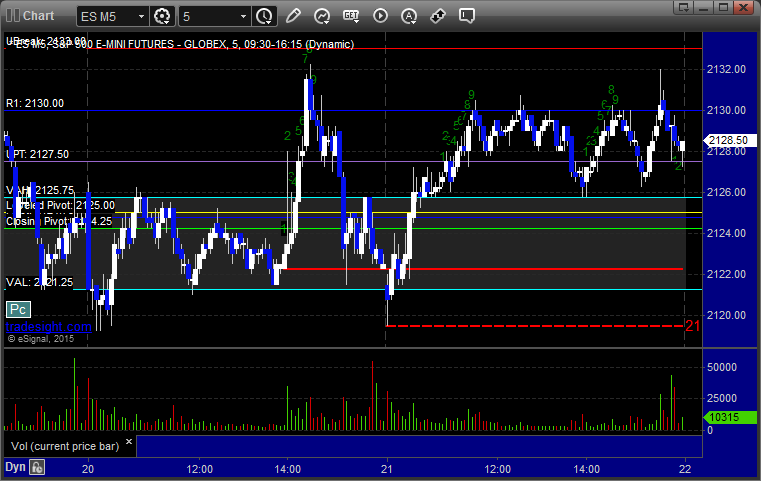The height and width of the screenshot is (481, 761).
Task: Open the tradesight.com link
Action: click(x=49, y=327)
